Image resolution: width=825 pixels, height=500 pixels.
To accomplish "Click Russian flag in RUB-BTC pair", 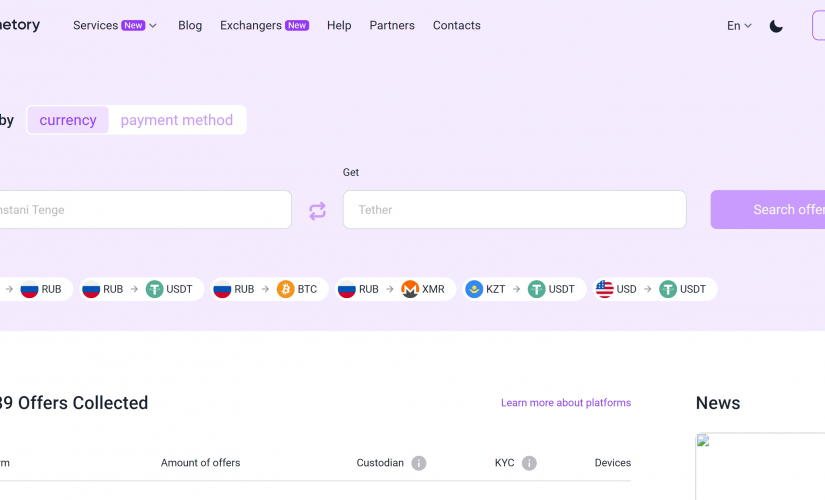I will (222, 289).
